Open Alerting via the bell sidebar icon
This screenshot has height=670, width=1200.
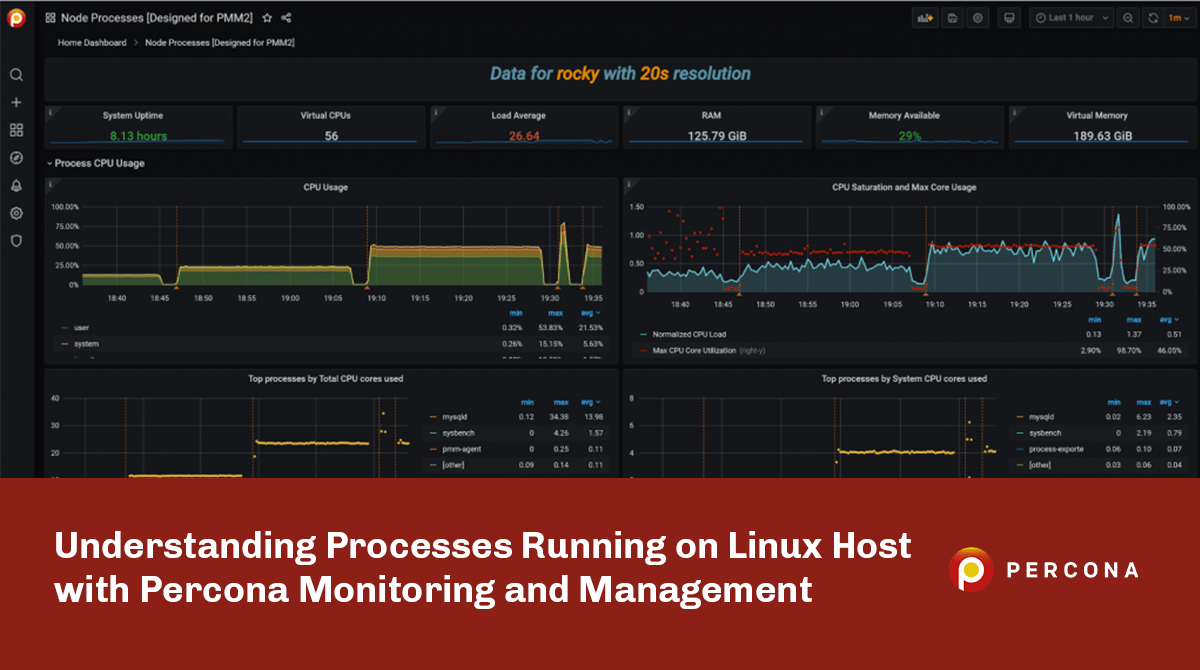click(x=15, y=185)
